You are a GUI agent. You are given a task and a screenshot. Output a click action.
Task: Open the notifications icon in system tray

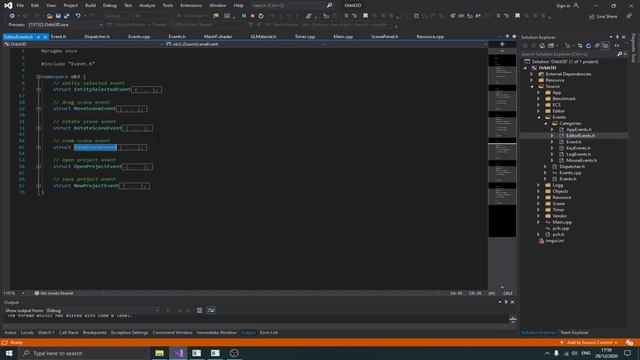(x=627, y=353)
